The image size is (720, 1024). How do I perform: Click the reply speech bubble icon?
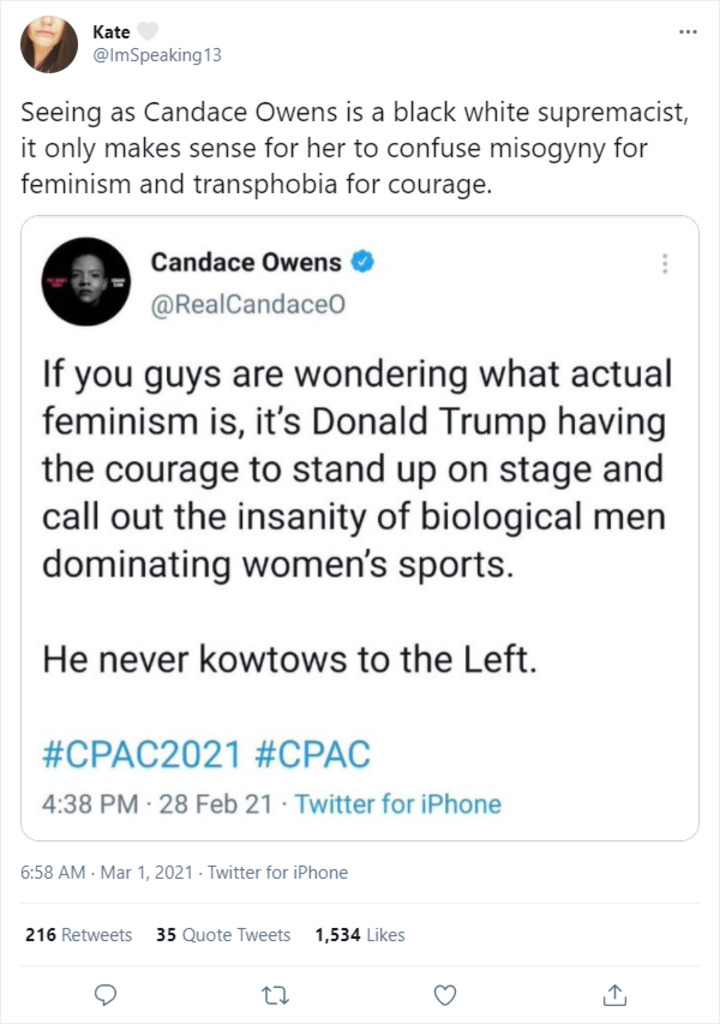(105, 994)
